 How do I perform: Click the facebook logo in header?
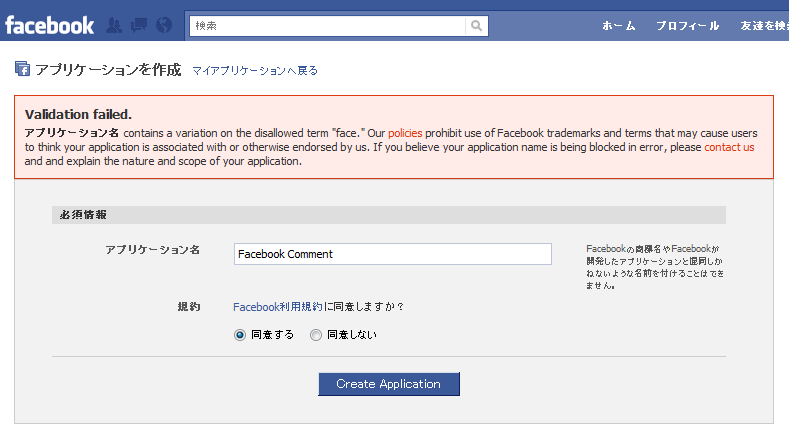[49, 25]
